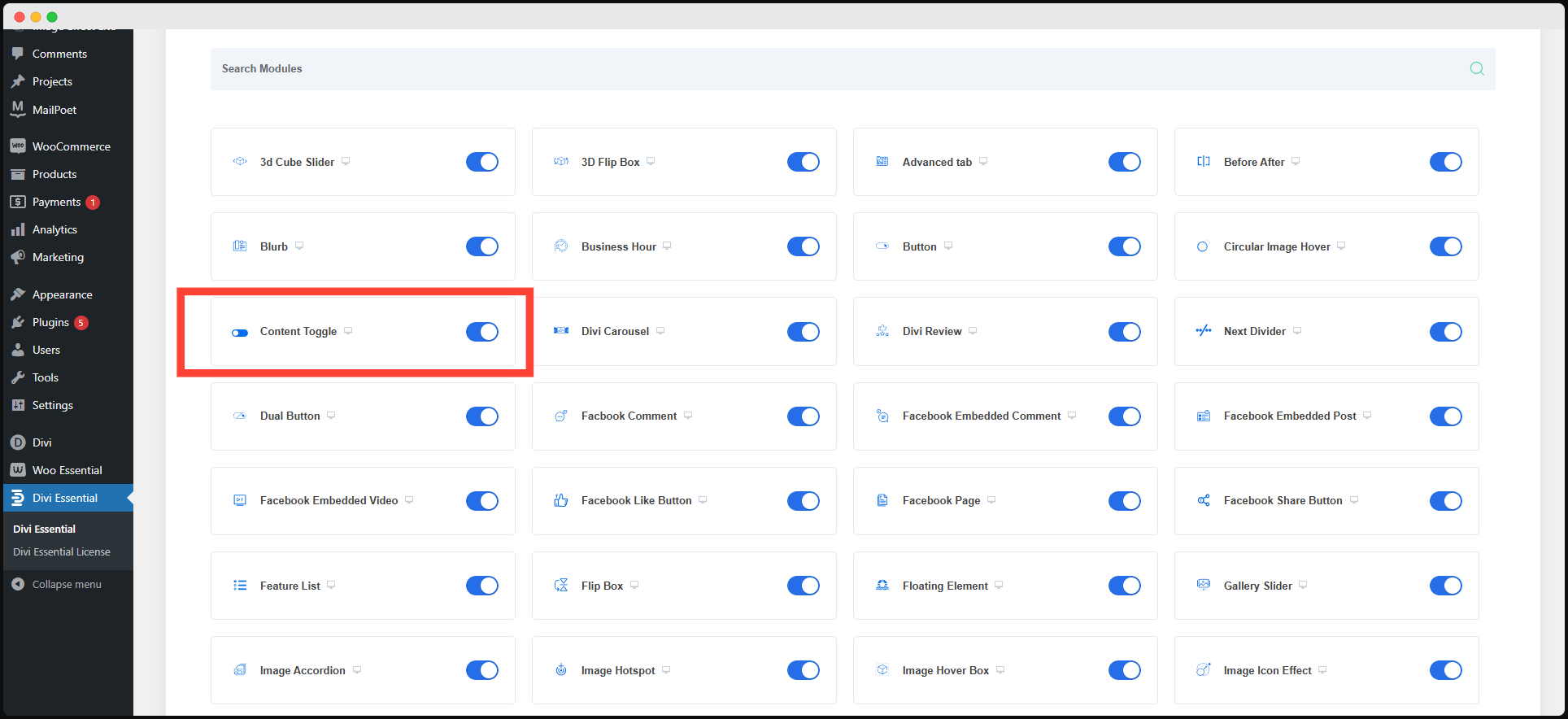Click the demo monitor icon beside 3D Flip Box
1568x719 pixels.
click(651, 162)
